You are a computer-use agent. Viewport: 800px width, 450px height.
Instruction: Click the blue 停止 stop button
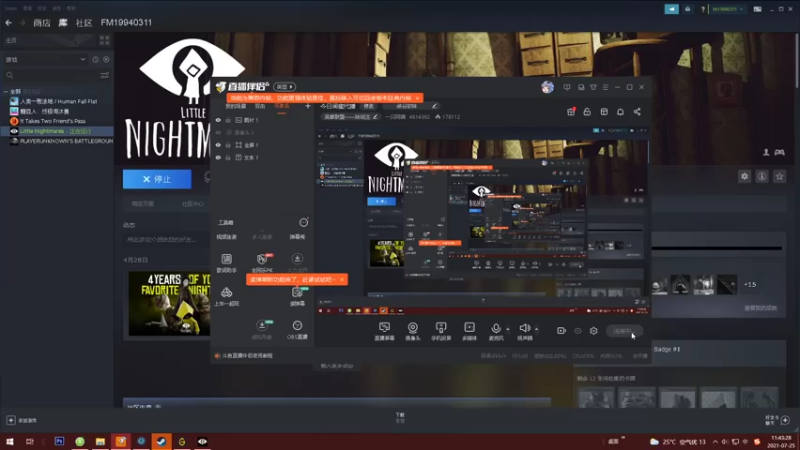click(157, 179)
